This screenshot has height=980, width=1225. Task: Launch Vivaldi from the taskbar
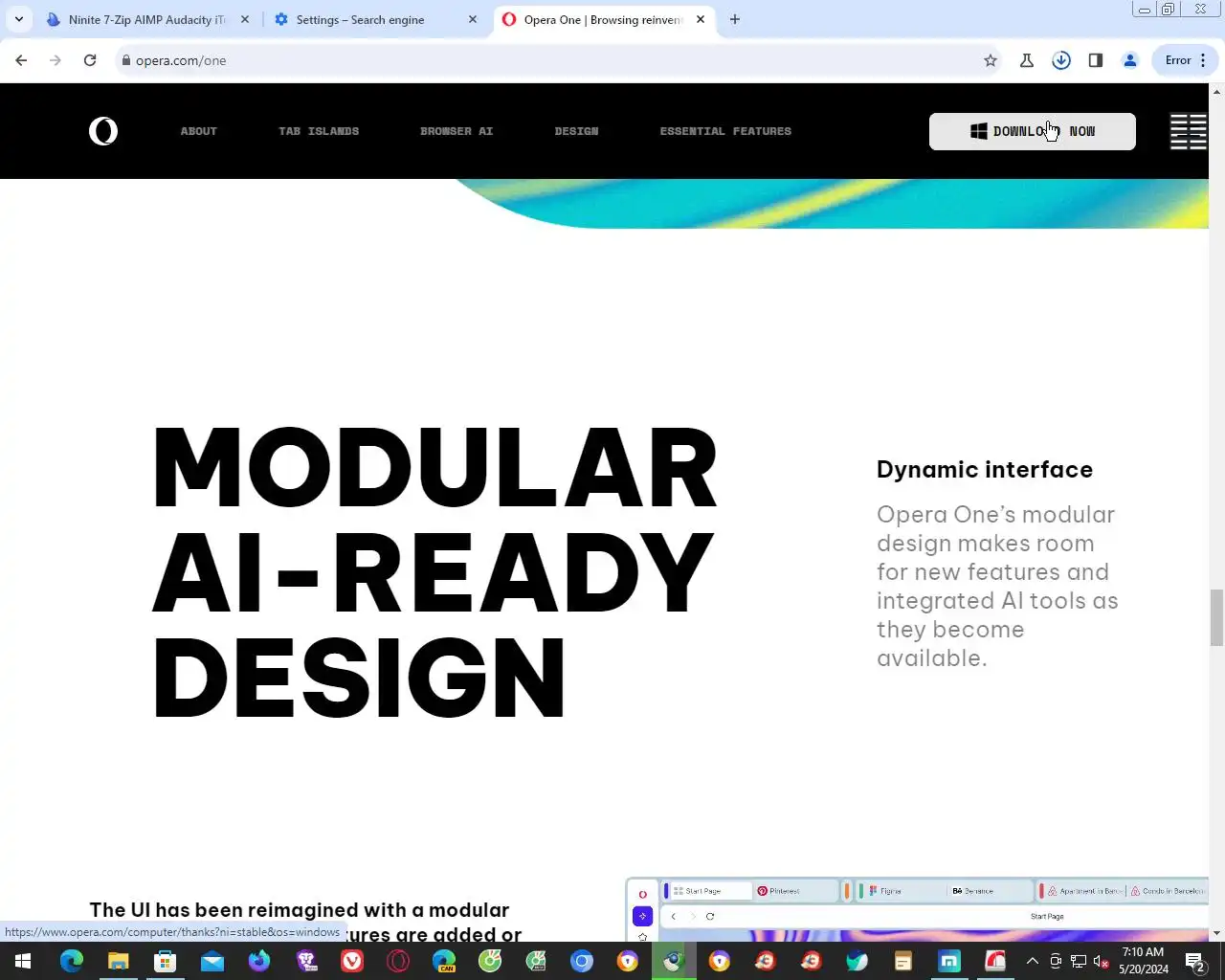[x=352, y=961]
